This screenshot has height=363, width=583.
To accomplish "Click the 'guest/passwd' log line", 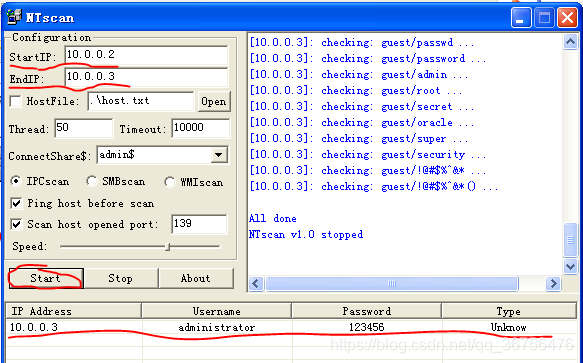I will coord(362,42).
